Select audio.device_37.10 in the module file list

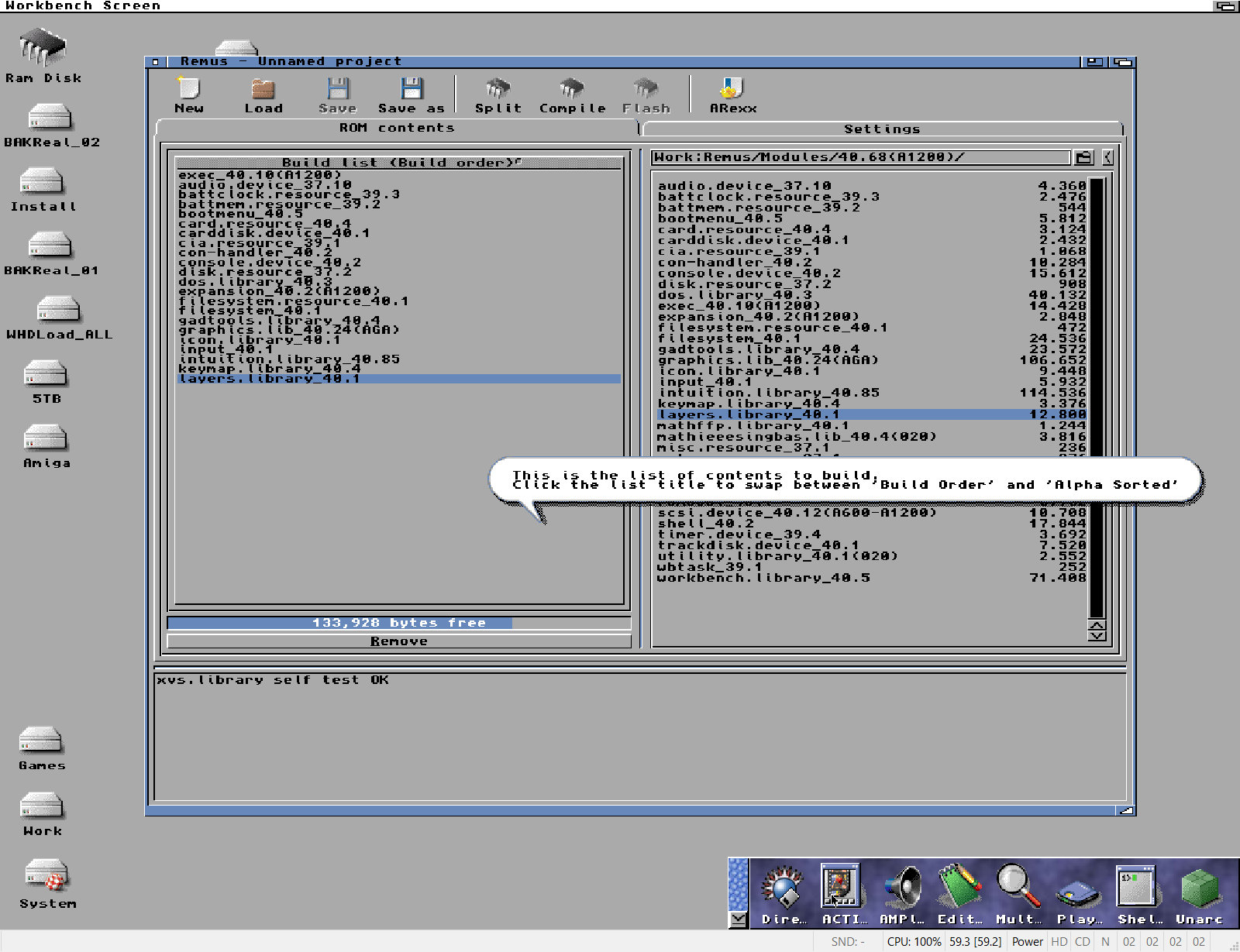click(871, 186)
